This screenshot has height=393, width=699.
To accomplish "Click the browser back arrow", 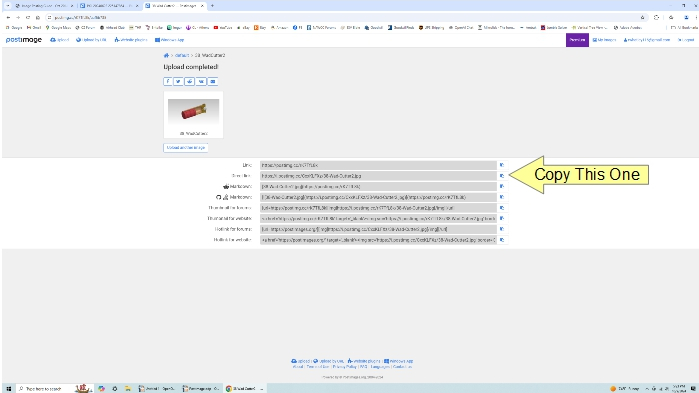I will tap(8, 17).
